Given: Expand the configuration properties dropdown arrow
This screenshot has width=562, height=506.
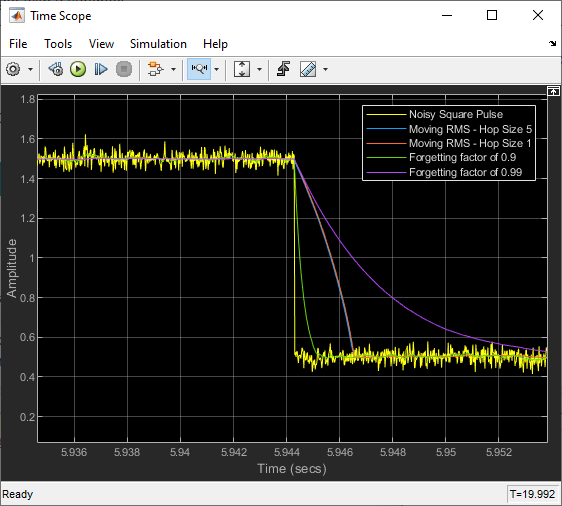Looking at the screenshot, I should pyautogui.click(x=30, y=70).
